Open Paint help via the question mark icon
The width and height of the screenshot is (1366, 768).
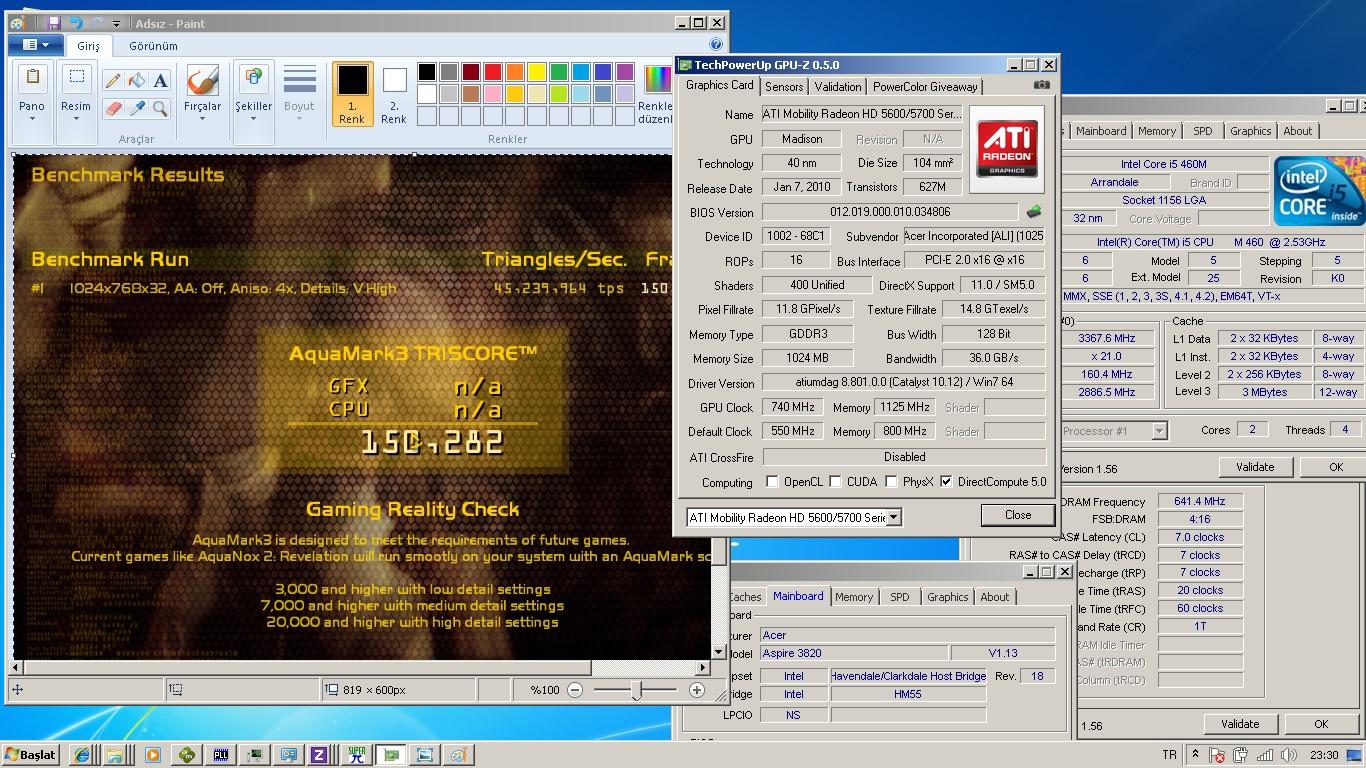[716, 45]
